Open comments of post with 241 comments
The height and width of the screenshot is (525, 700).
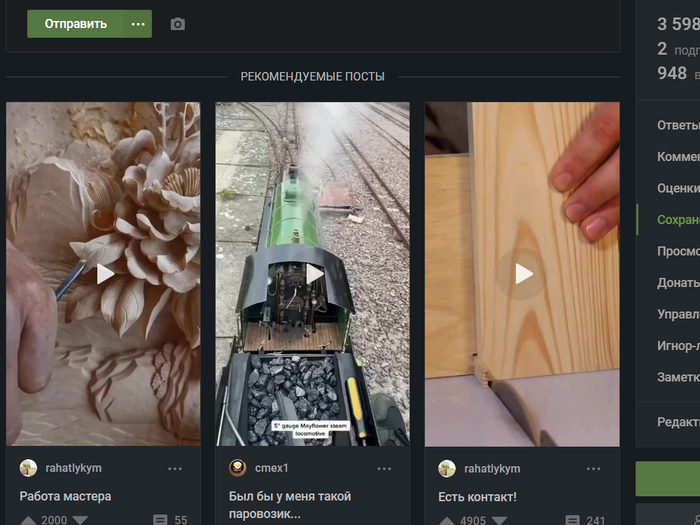[585, 521]
